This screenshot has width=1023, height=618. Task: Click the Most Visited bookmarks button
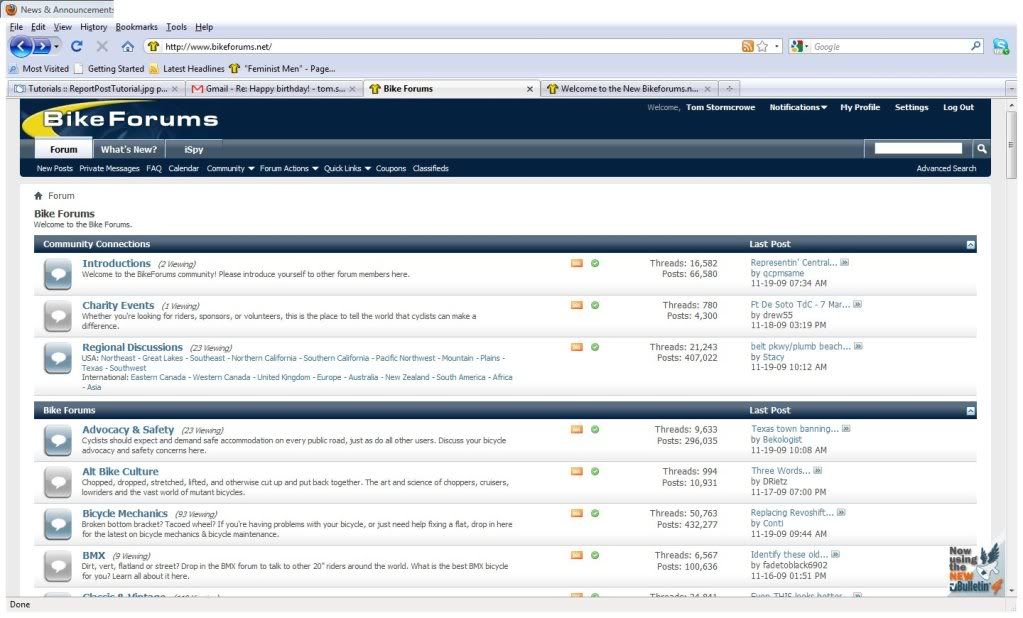click(x=39, y=69)
